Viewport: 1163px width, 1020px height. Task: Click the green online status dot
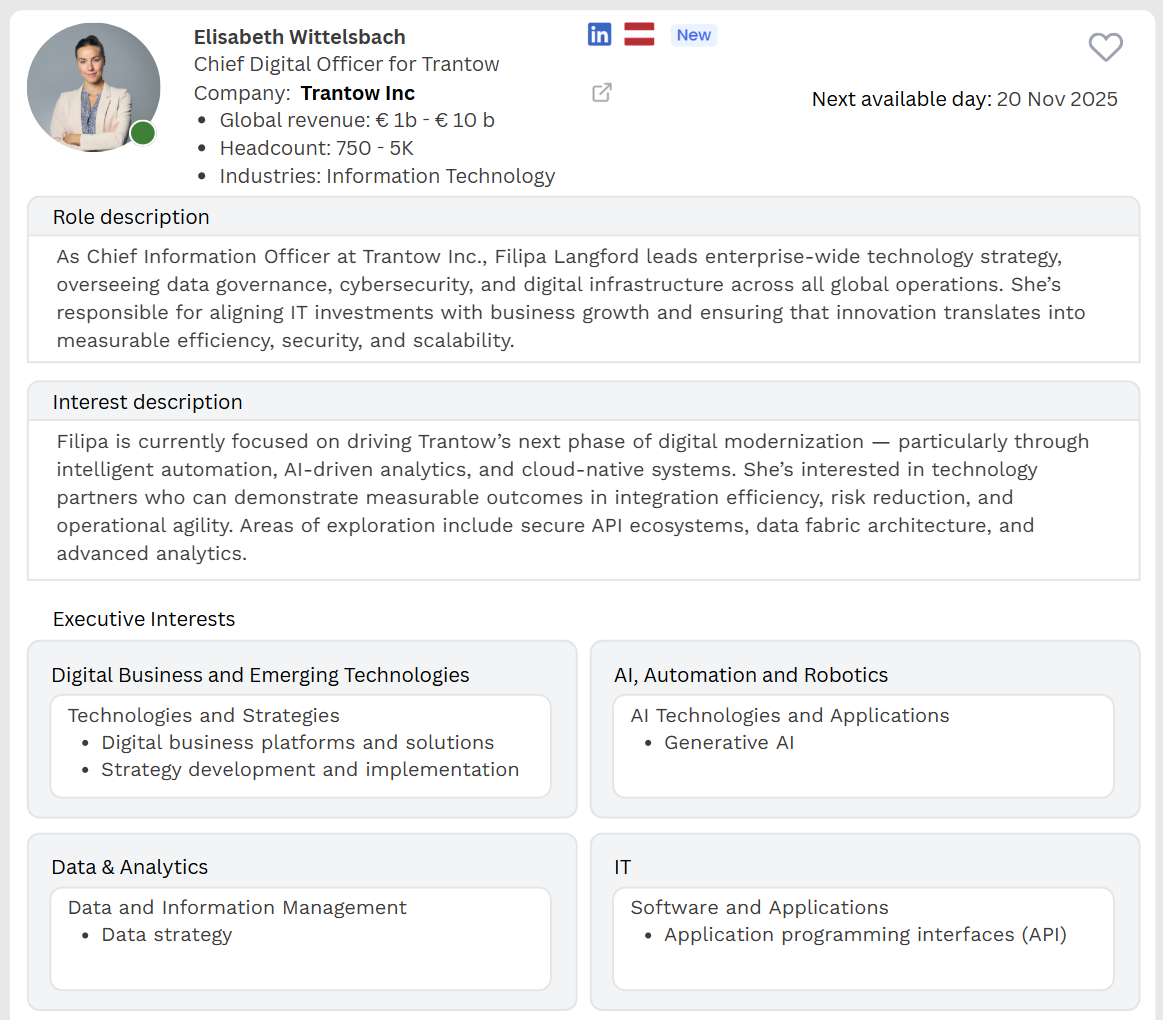click(143, 133)
